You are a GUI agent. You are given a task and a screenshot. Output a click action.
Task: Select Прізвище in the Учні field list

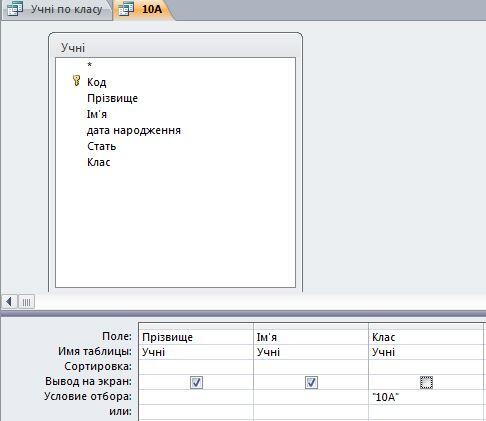[112, 98]
